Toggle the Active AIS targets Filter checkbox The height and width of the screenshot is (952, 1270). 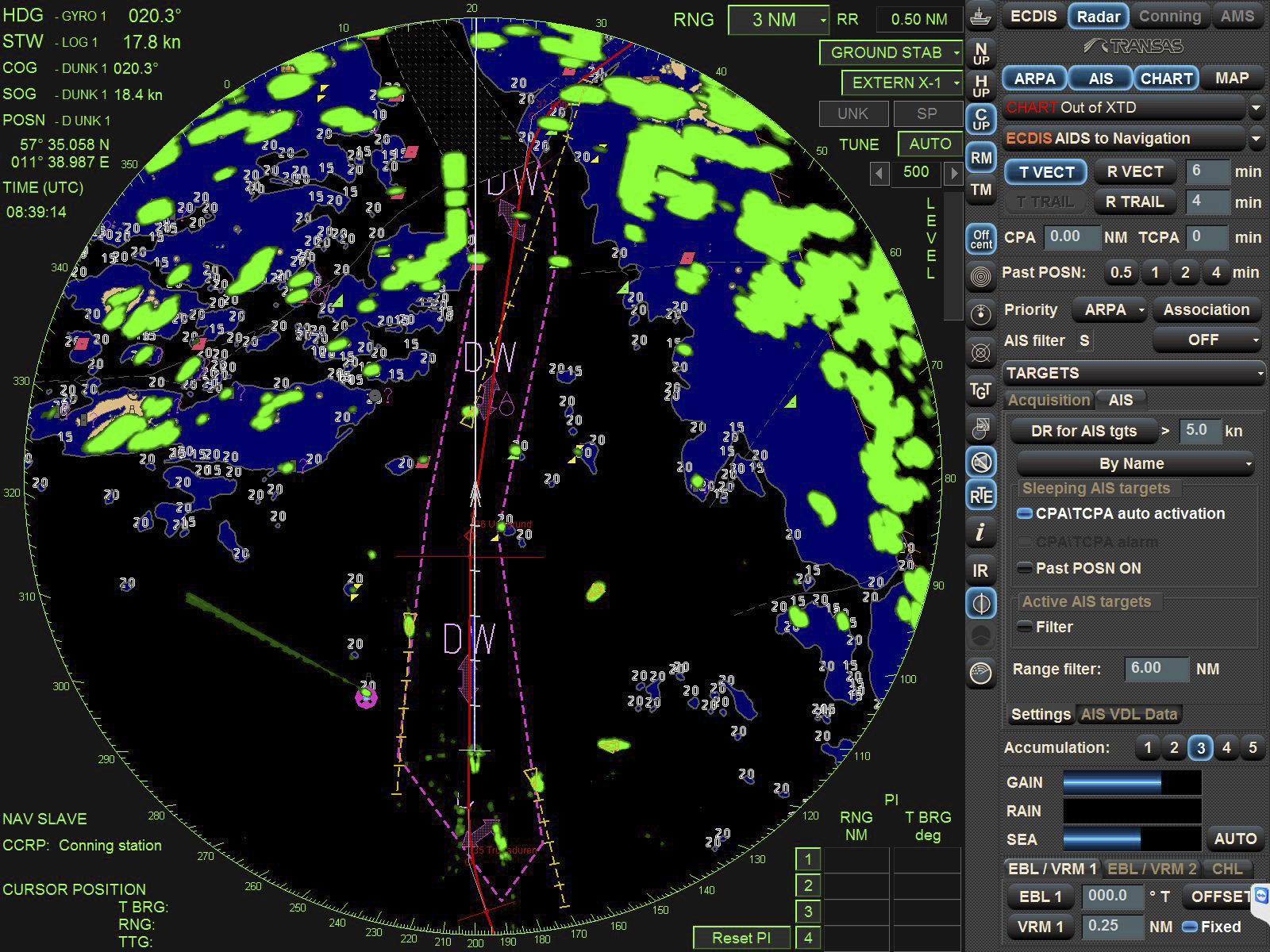pyautogui.click(x=1025, y=627)
